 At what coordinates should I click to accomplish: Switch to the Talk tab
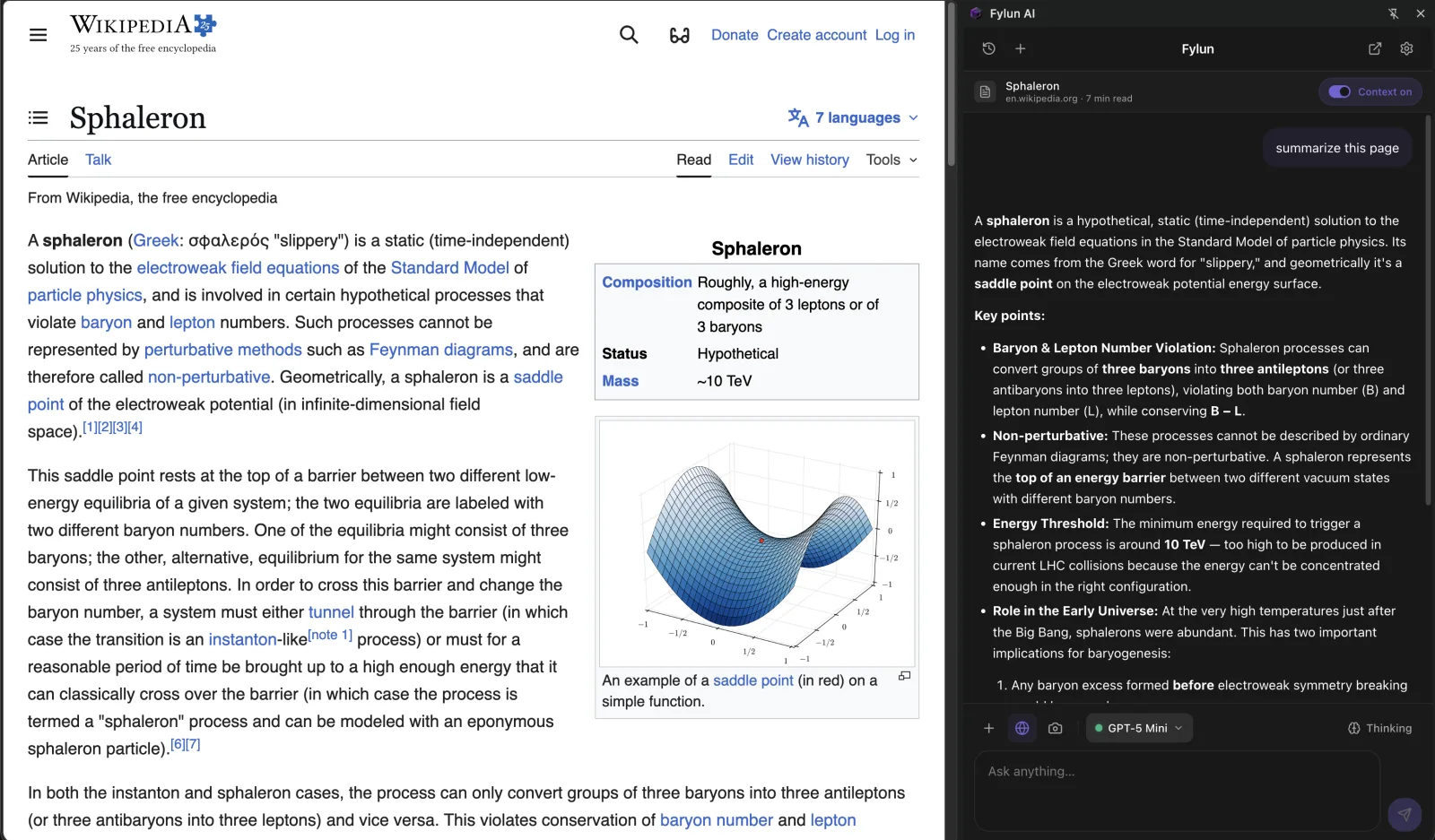pyautogui.click(x=98, y=160)
